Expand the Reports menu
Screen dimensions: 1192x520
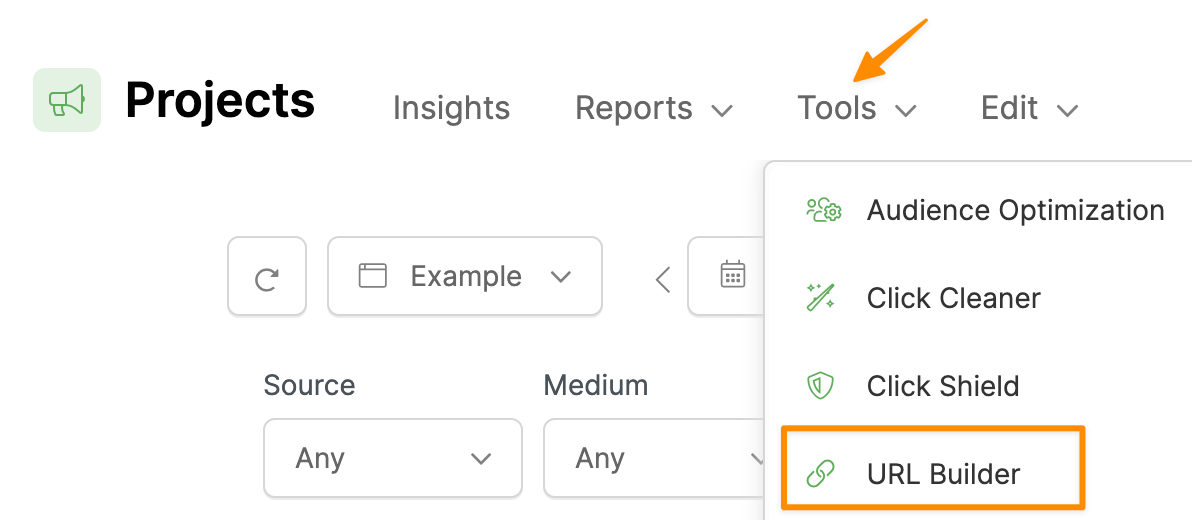pyautogui.click(x=654, y=108)
